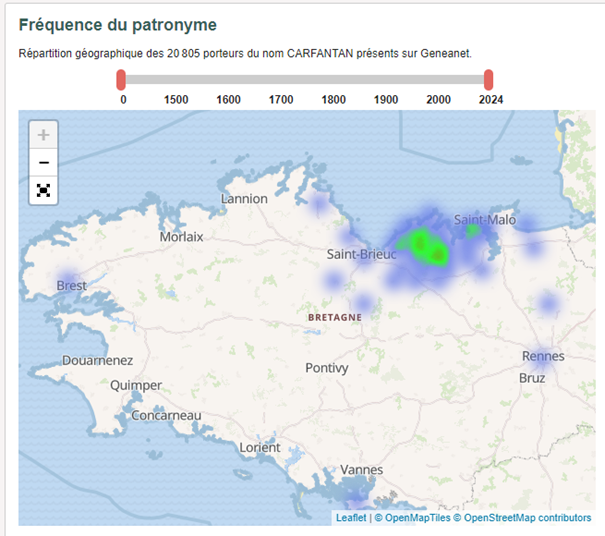Click the Rennes city label on map
605x536 pixels.
[543, 356]
